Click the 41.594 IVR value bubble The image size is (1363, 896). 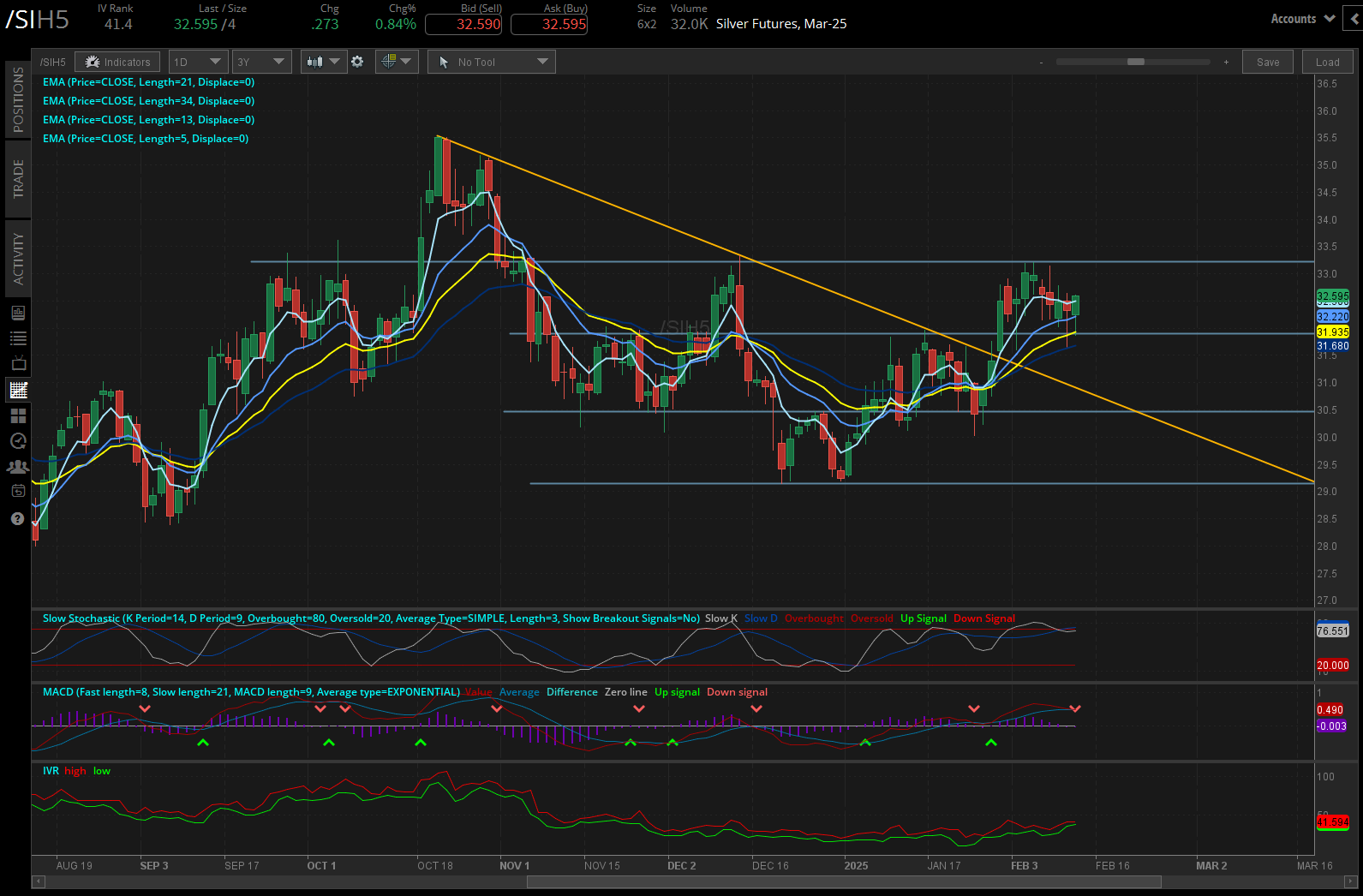(x=1333, y=822)
